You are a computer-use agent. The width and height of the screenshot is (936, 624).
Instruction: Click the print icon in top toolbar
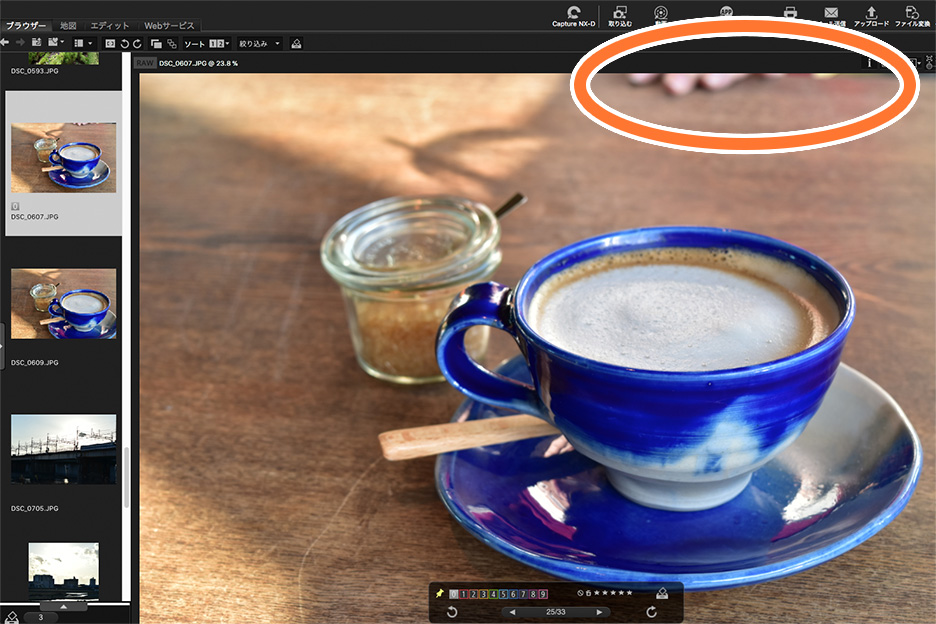[x=790, y=13]
